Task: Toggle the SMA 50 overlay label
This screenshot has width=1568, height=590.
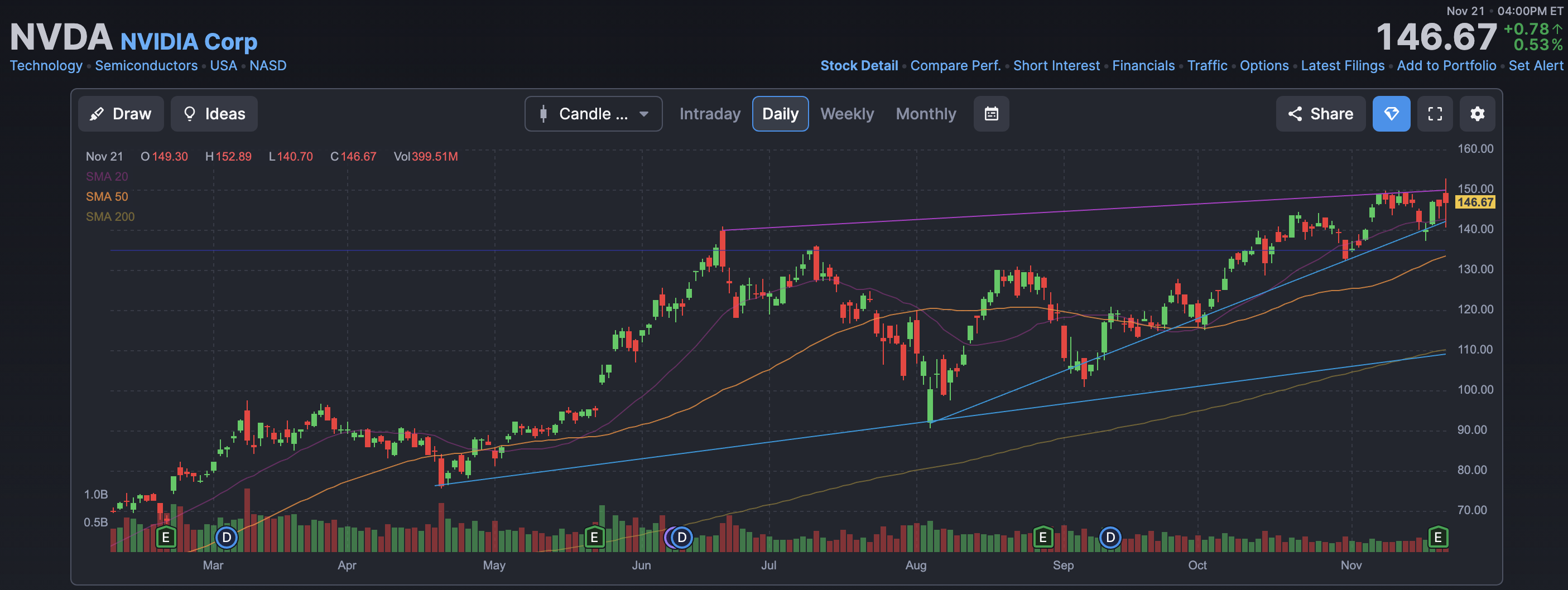Action: point(107,196)
